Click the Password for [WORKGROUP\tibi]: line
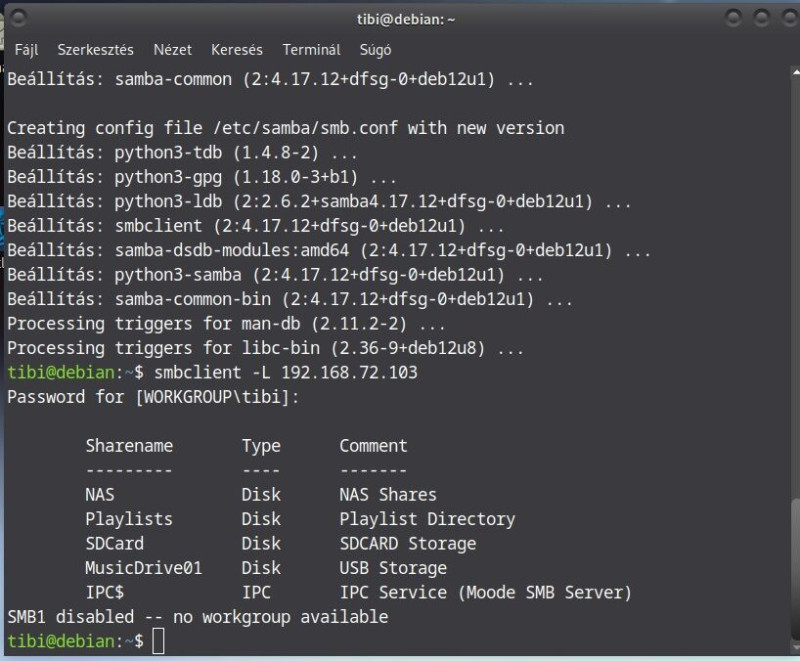Screen dimensions: 800x661 point(153,397)
